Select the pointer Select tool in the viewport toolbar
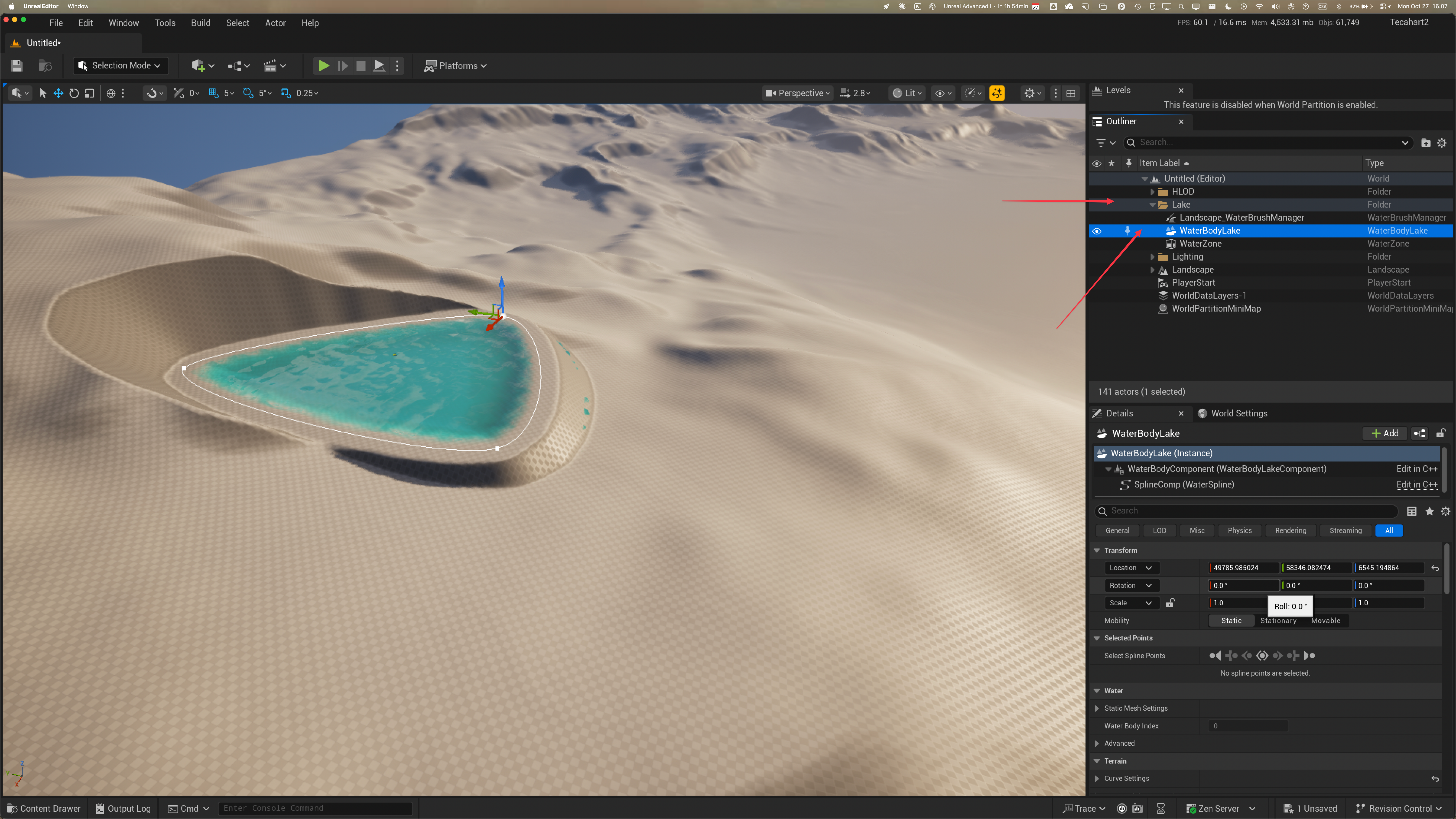 43,93
